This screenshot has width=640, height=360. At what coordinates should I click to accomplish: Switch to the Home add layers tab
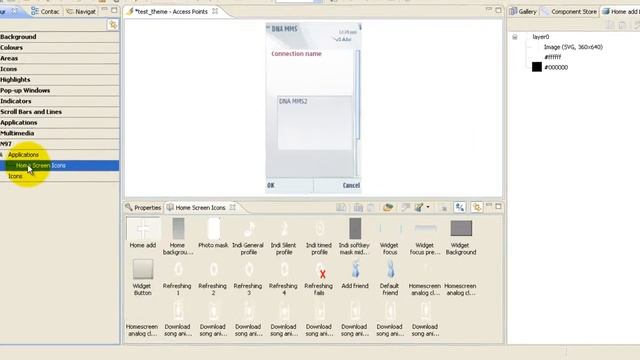pos(620,12)
